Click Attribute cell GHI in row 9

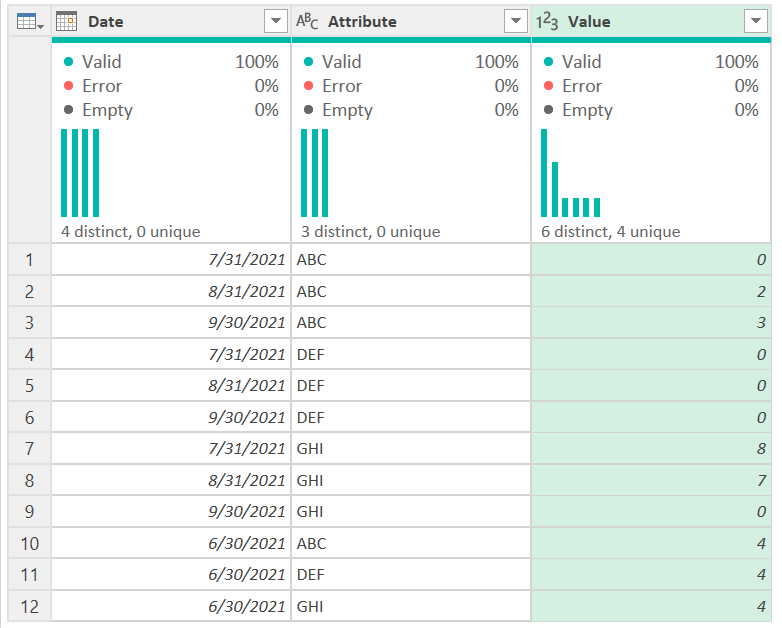pos(411,511)
